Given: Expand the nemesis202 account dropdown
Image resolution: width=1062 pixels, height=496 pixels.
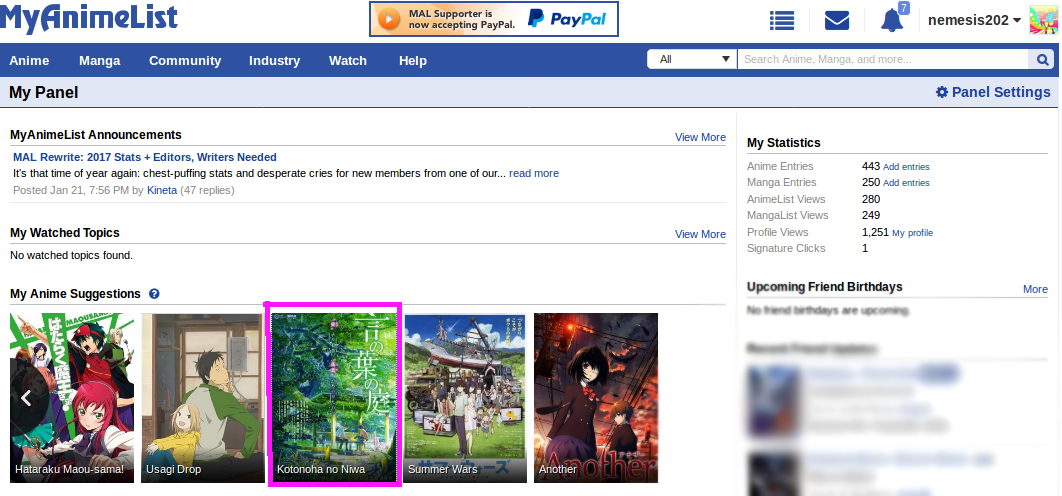Looking at the screenshot, I should tap(974, 20).
